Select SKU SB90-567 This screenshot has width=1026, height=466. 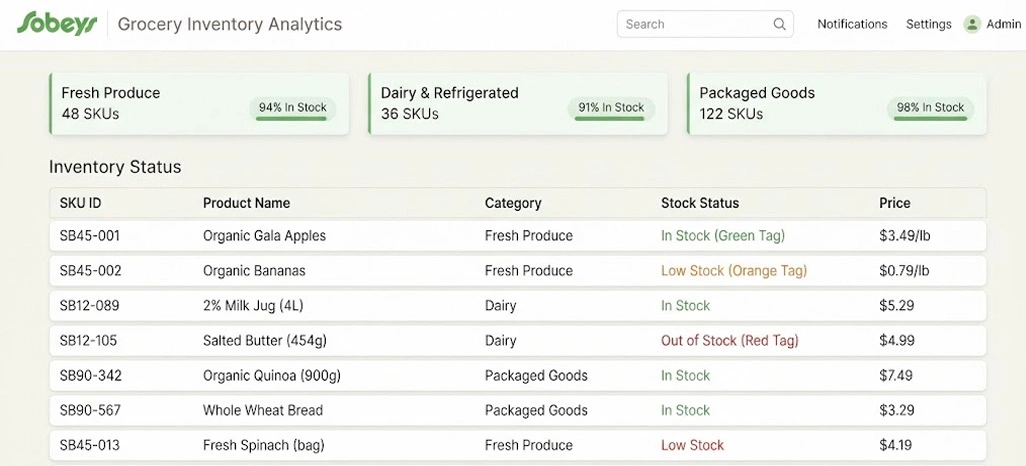click(x=90, y=410)
